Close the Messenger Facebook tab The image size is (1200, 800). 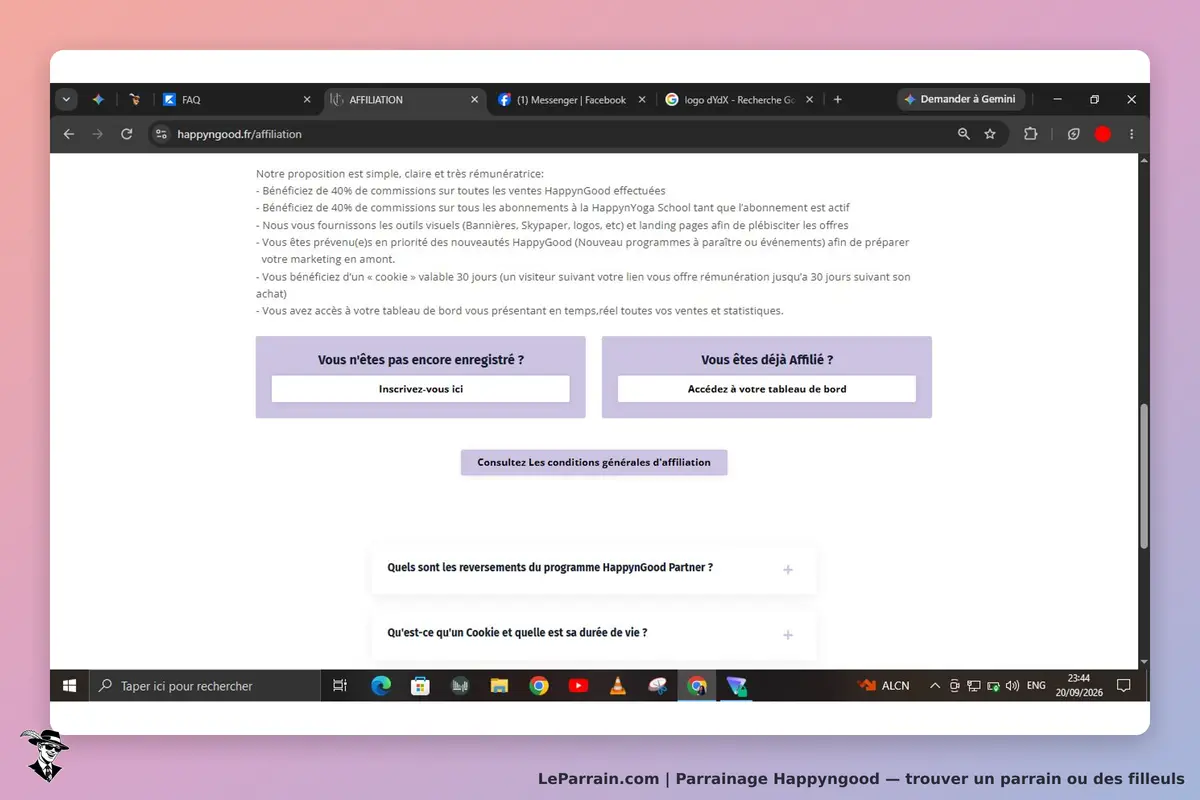pyautogui.click(x=642, y=100)
